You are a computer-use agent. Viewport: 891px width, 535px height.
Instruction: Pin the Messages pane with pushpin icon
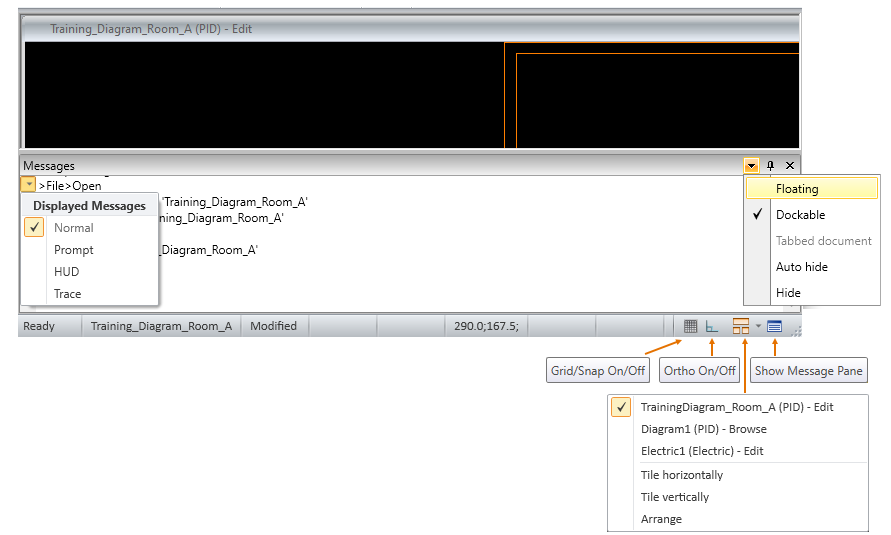(770, 166)
